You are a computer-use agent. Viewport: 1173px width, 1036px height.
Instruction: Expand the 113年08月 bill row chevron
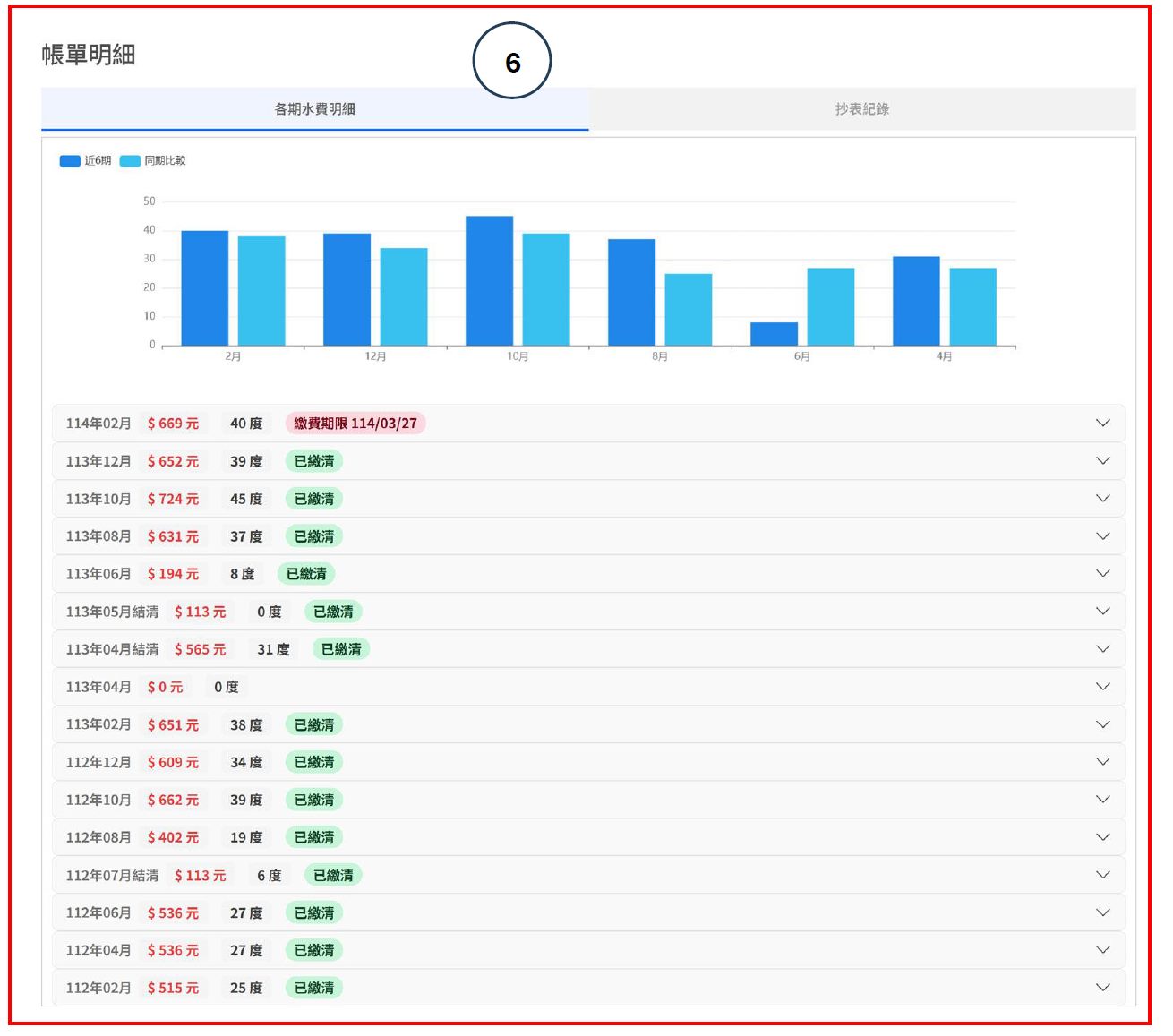1103,535
